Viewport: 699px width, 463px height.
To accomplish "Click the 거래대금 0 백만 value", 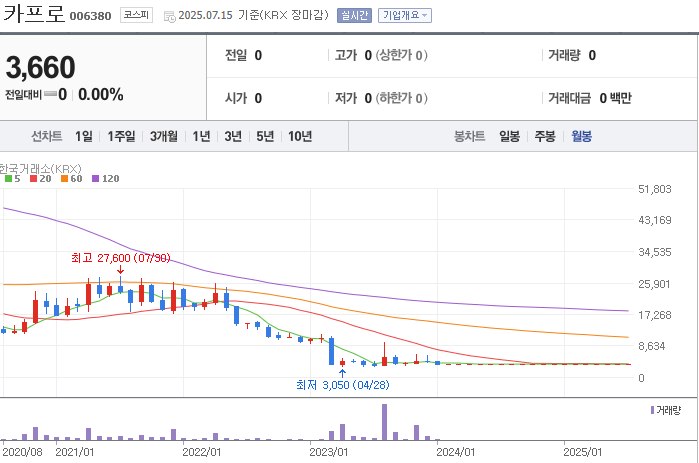I will click(590, 98).
